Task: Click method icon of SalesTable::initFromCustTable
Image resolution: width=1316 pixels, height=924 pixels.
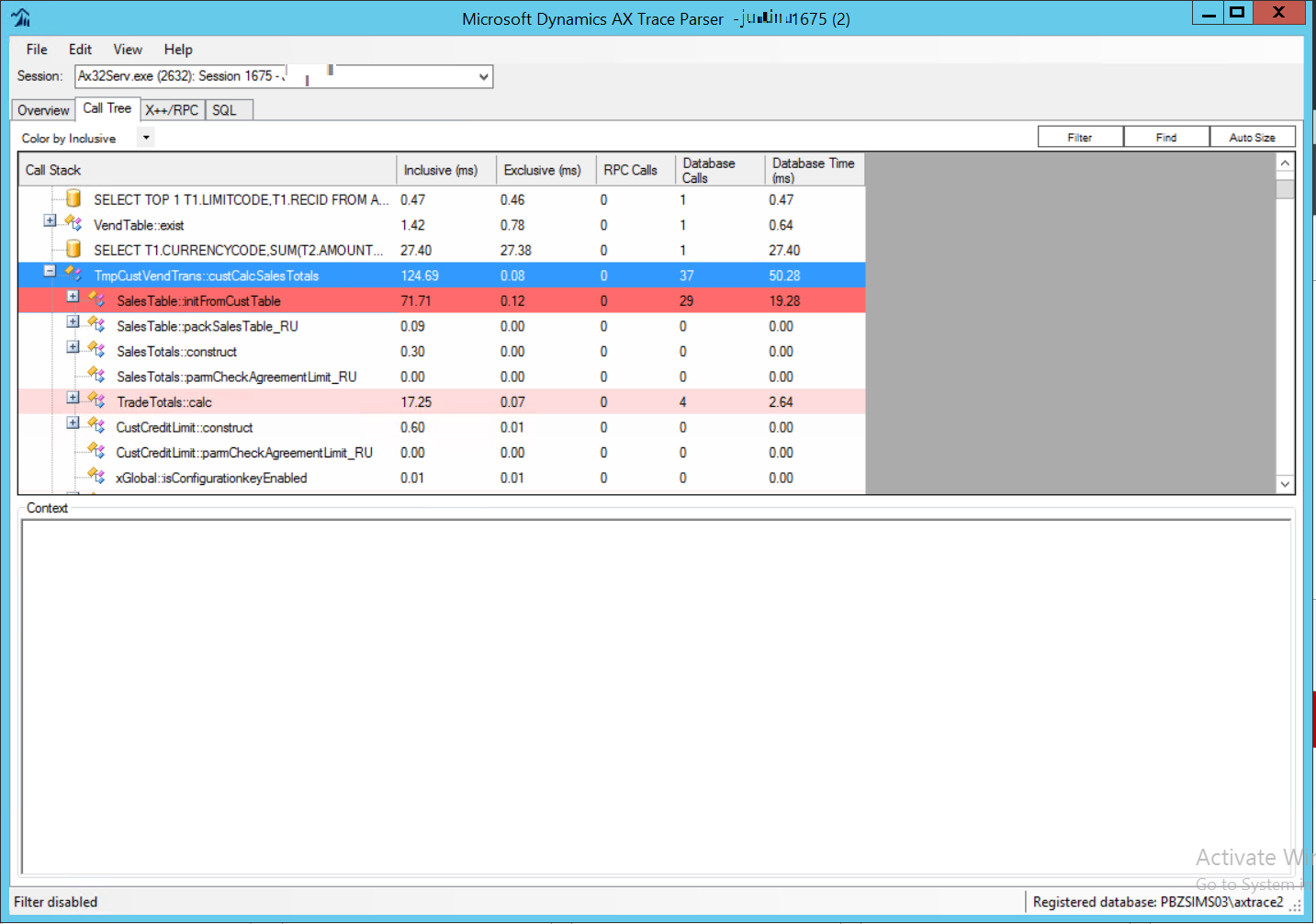Action: (x=96, y=299)
